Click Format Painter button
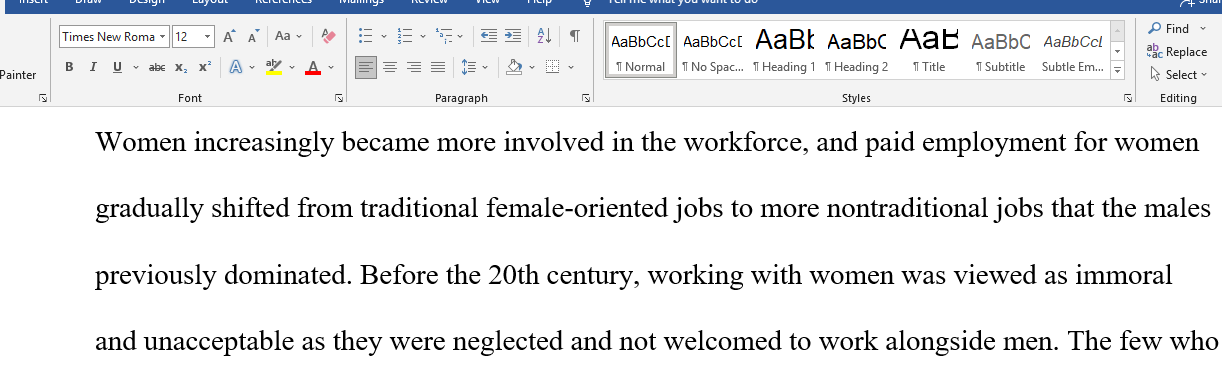 coord(19,75)
